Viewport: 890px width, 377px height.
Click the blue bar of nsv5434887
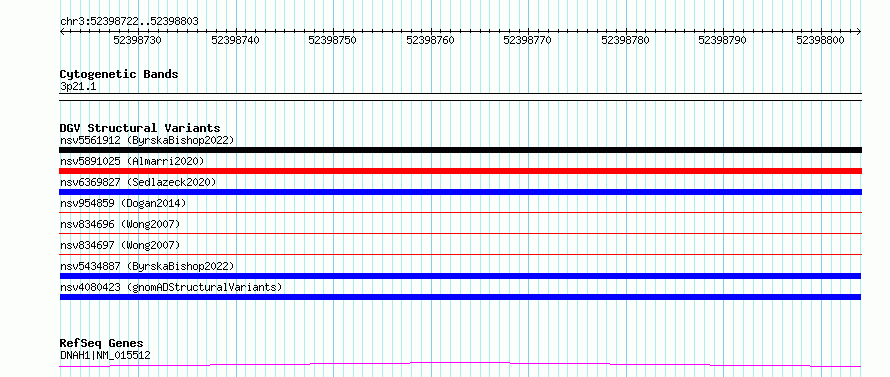pos(460,276)
